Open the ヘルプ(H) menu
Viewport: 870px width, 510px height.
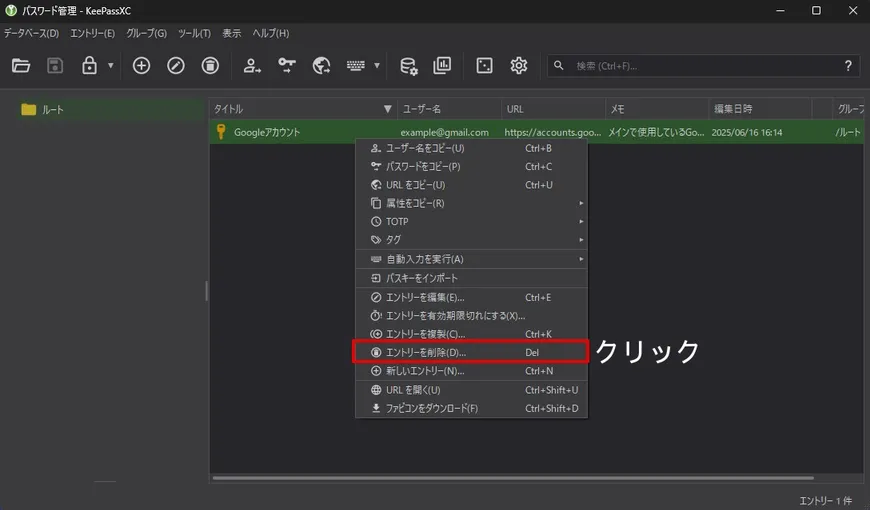tap(271, 33)
